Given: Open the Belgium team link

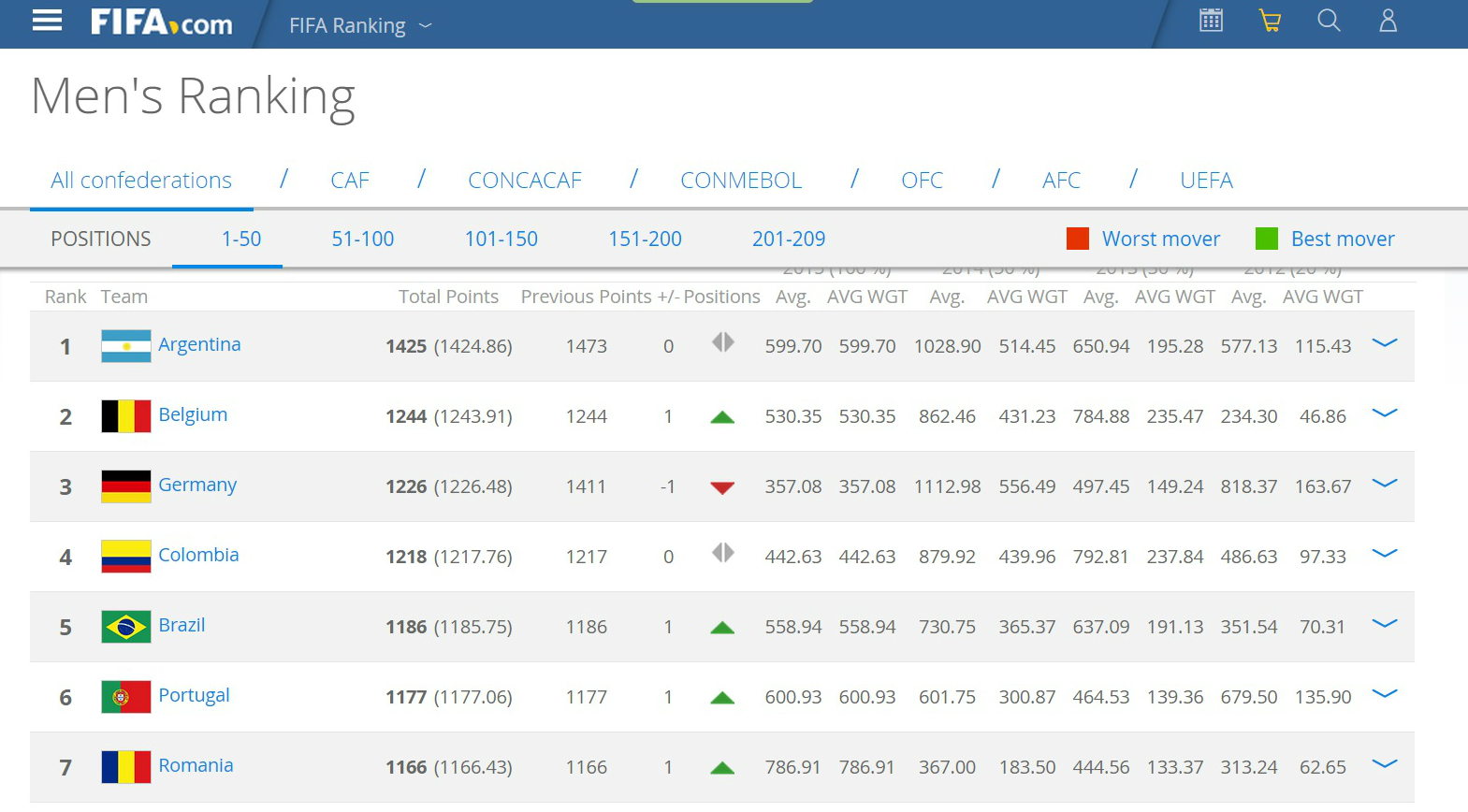Looking at the screenshot, I should 193,414.
